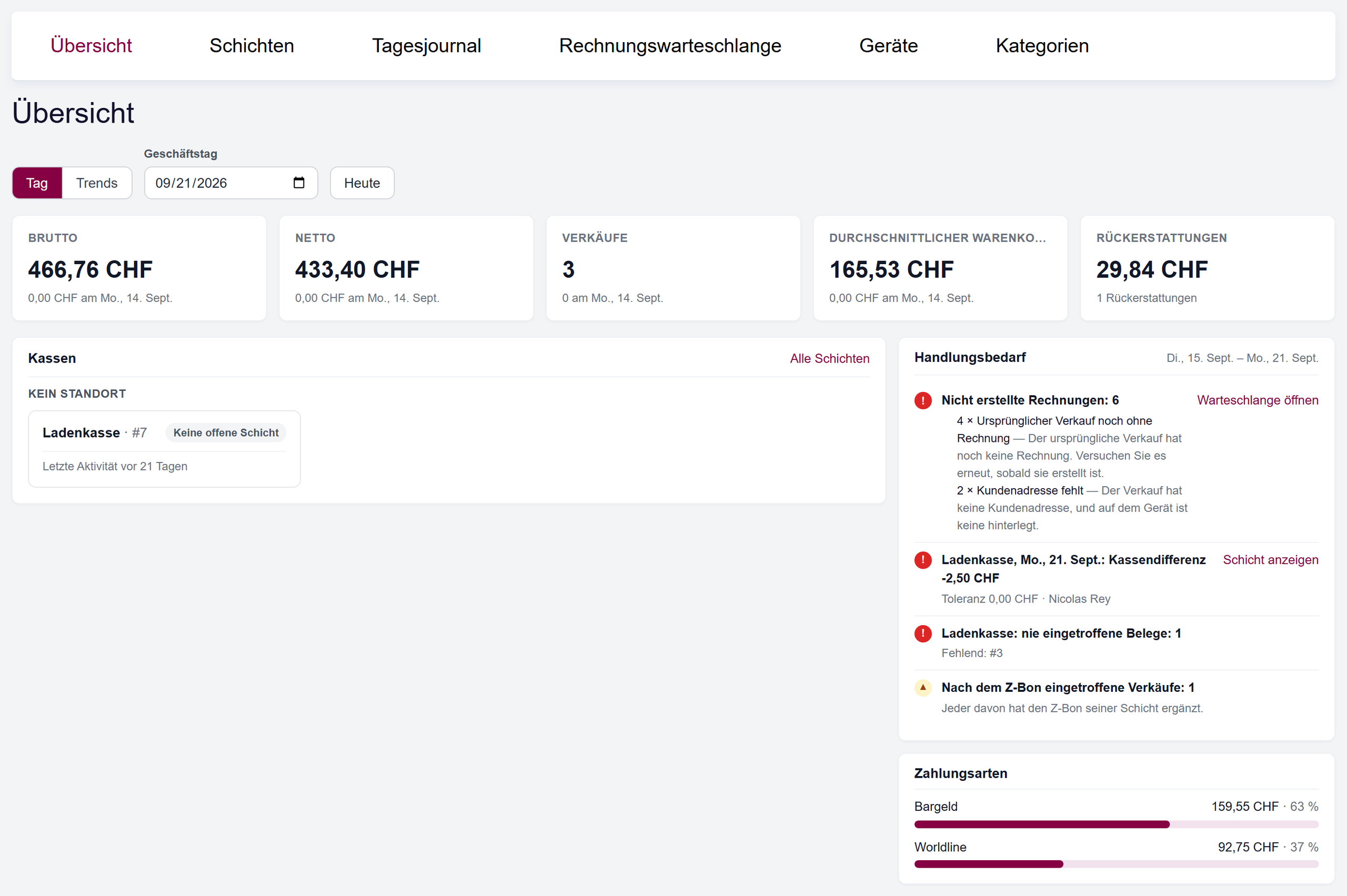Open the calendar picker icon in date field
This screenshot has height=896, width=1347.
pos(298,183)
